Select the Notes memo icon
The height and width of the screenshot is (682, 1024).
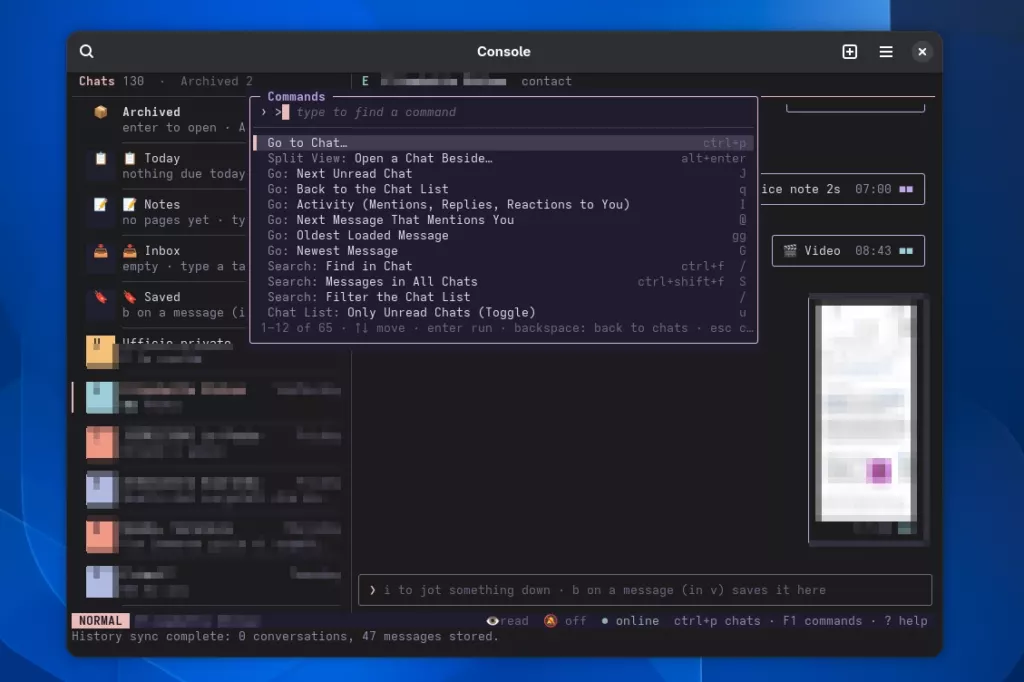click(101, 204)
